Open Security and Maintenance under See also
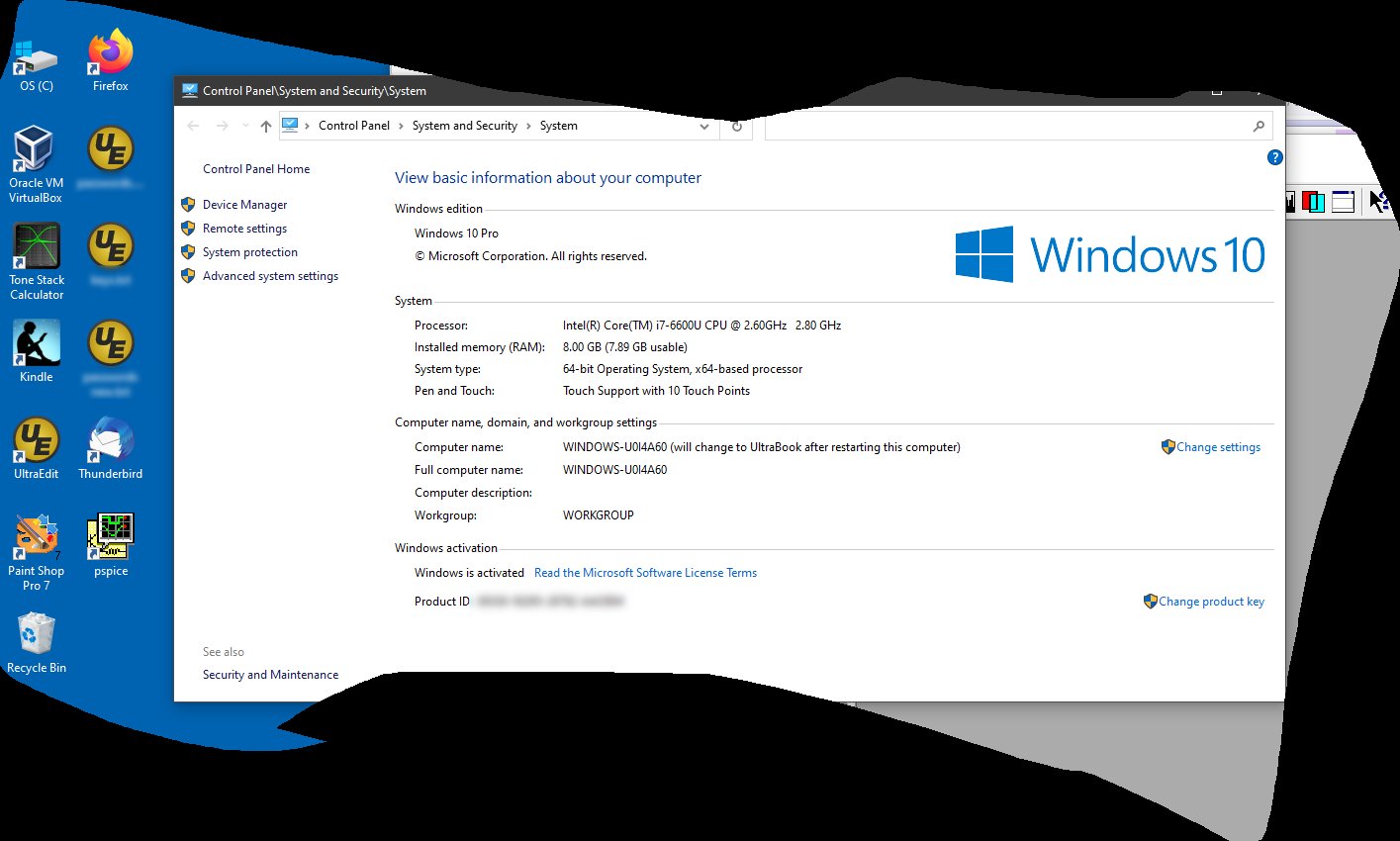The image size is (1400, 841). click(270, 675)
